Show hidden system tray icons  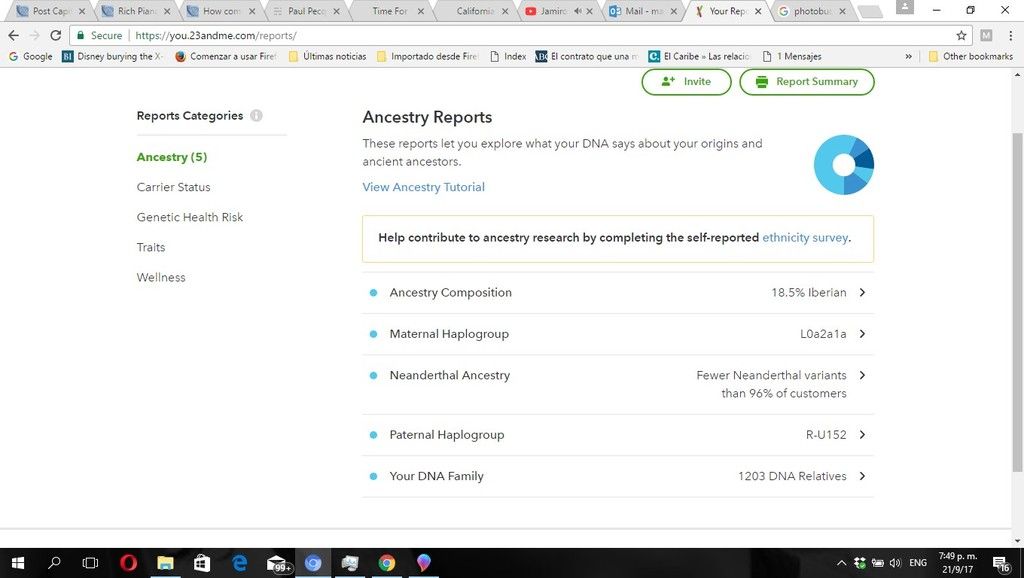point(841,562)
